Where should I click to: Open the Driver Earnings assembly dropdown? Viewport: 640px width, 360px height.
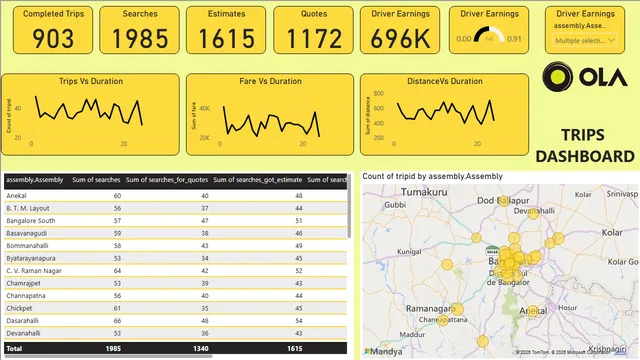click(x=584, y=40)
